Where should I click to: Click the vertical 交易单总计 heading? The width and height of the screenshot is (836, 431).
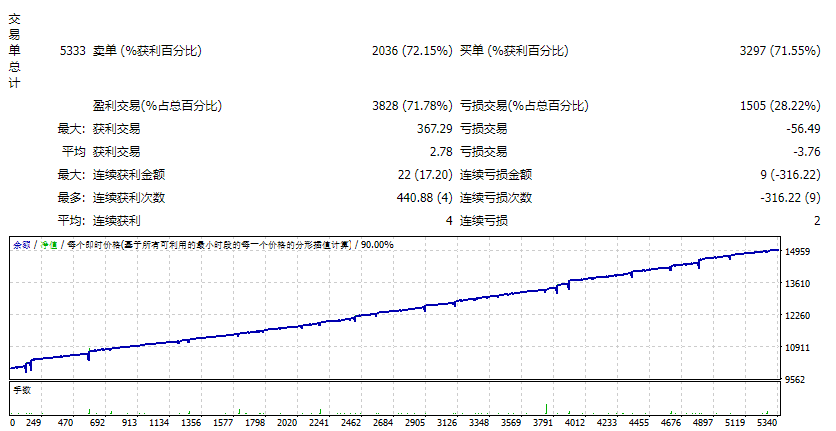(14, 51)
